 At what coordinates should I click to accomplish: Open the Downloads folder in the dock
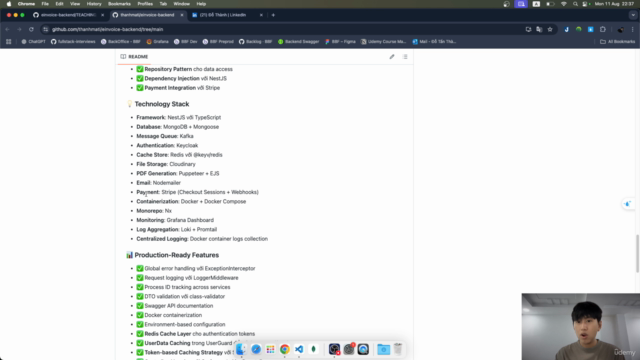tap(383, 349)
